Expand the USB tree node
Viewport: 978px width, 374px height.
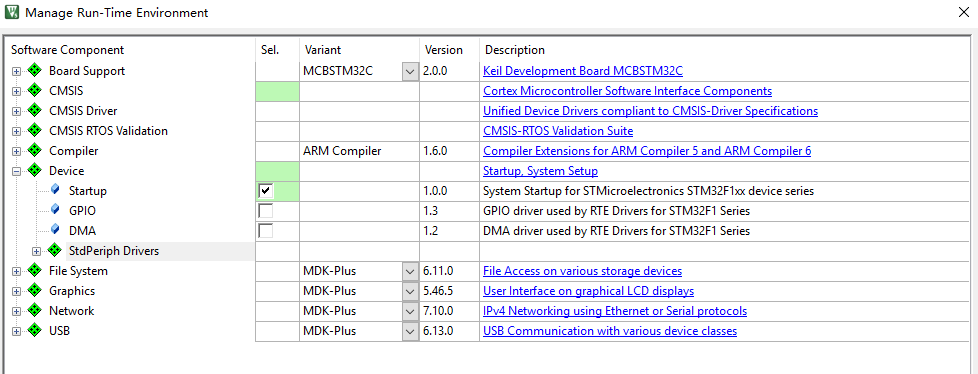(x=16, y=331)
